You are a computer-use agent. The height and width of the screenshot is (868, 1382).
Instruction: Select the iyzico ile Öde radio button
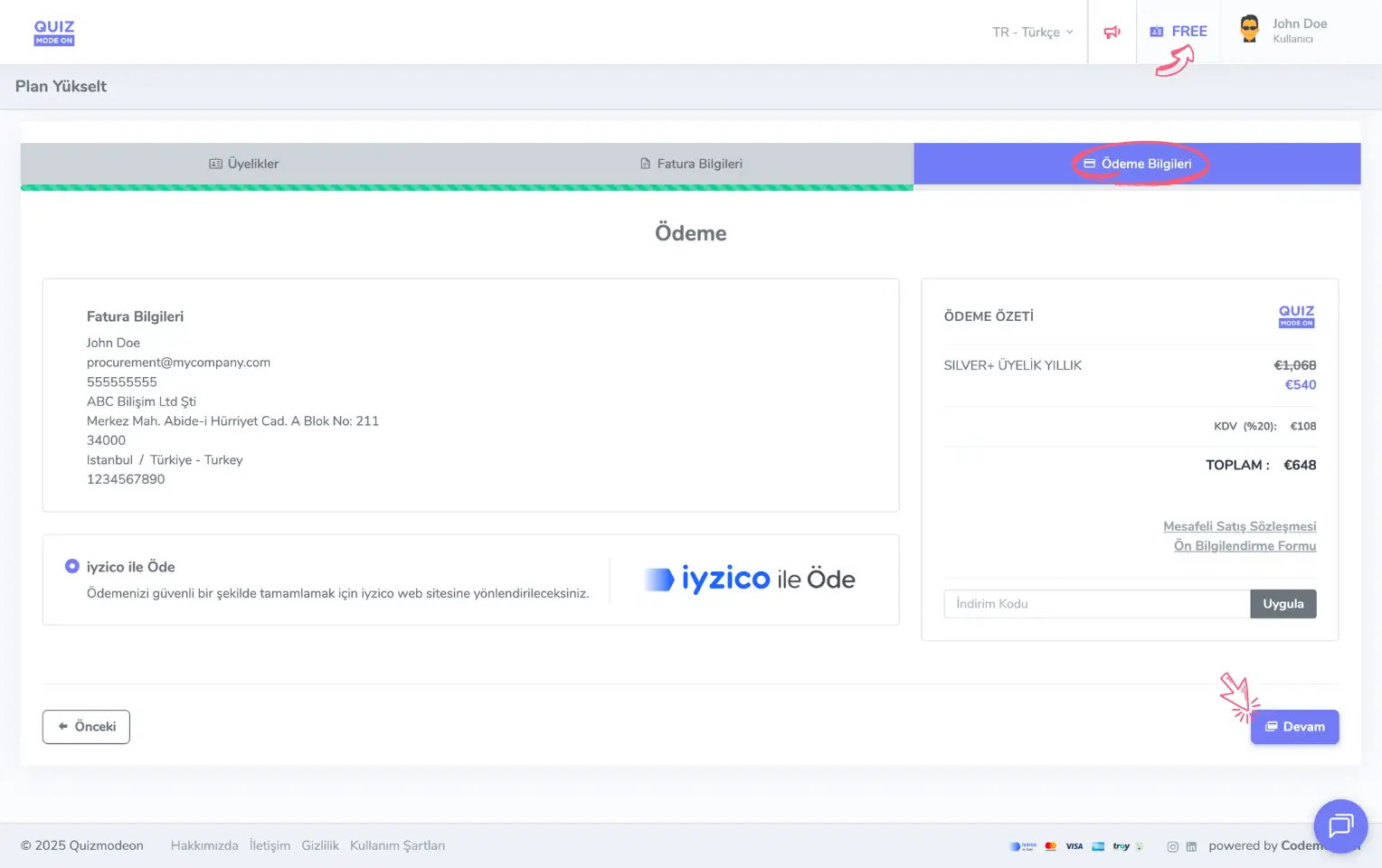72,566
